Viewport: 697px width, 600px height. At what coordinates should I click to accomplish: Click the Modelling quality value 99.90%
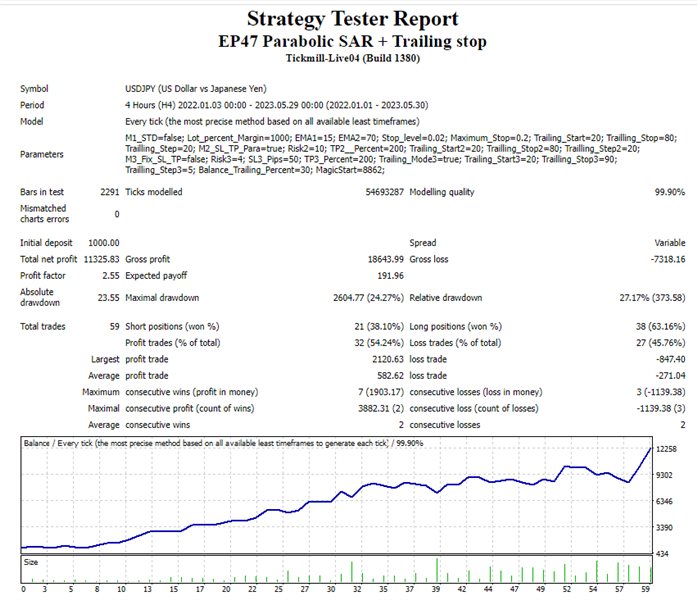pyautogui.click(x=669, y=192)
